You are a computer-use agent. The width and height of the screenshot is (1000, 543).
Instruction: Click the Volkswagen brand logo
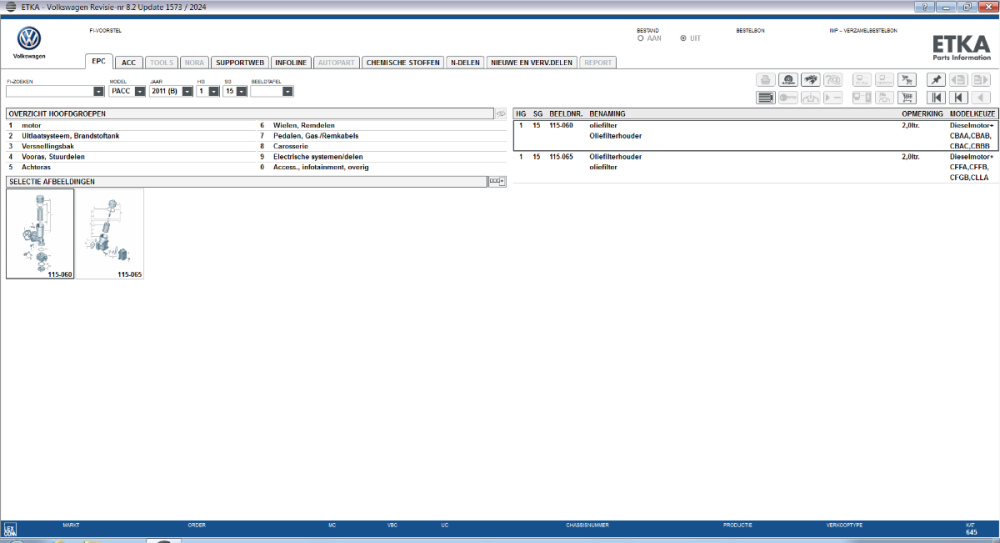pos(29,39)
